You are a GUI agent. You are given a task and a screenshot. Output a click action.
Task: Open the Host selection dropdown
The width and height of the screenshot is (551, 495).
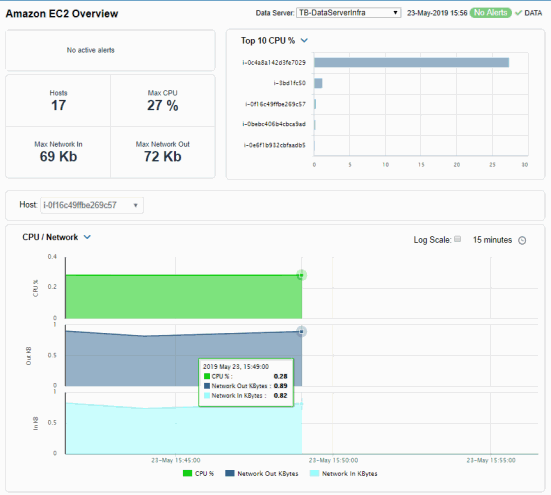pos(92,205)
